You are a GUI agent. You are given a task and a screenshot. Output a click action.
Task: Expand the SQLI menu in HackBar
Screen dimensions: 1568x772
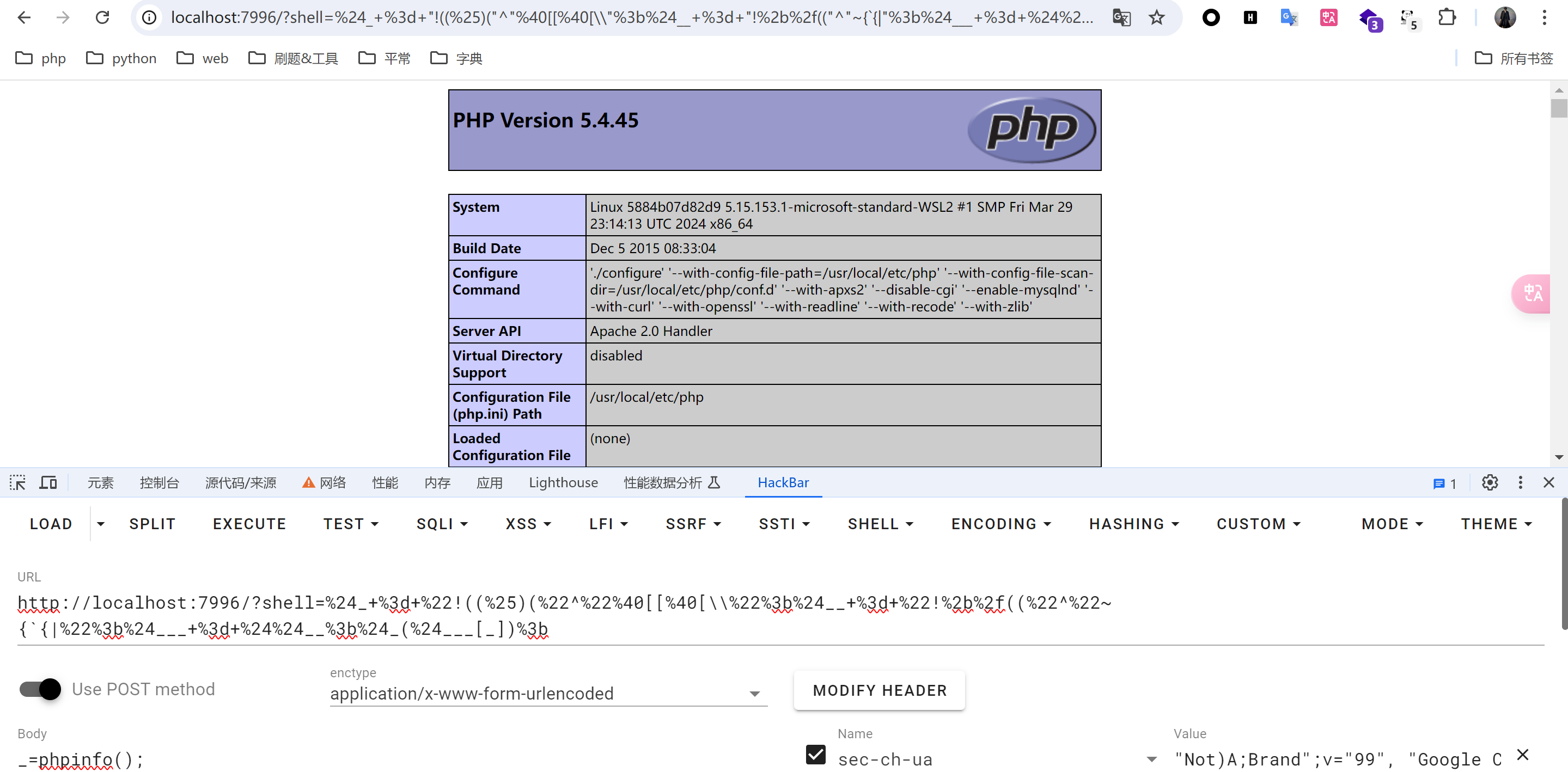click(442, 524)
